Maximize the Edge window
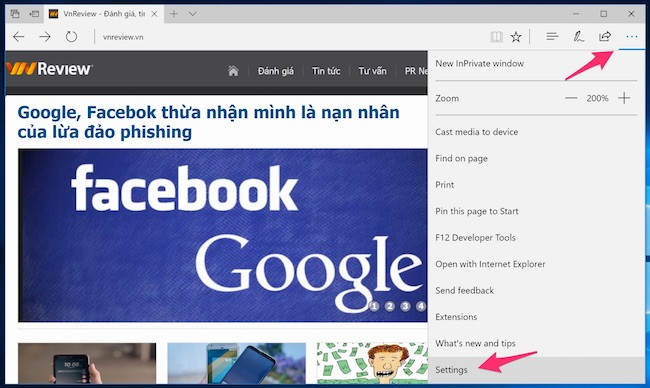 tap(604, 14)
